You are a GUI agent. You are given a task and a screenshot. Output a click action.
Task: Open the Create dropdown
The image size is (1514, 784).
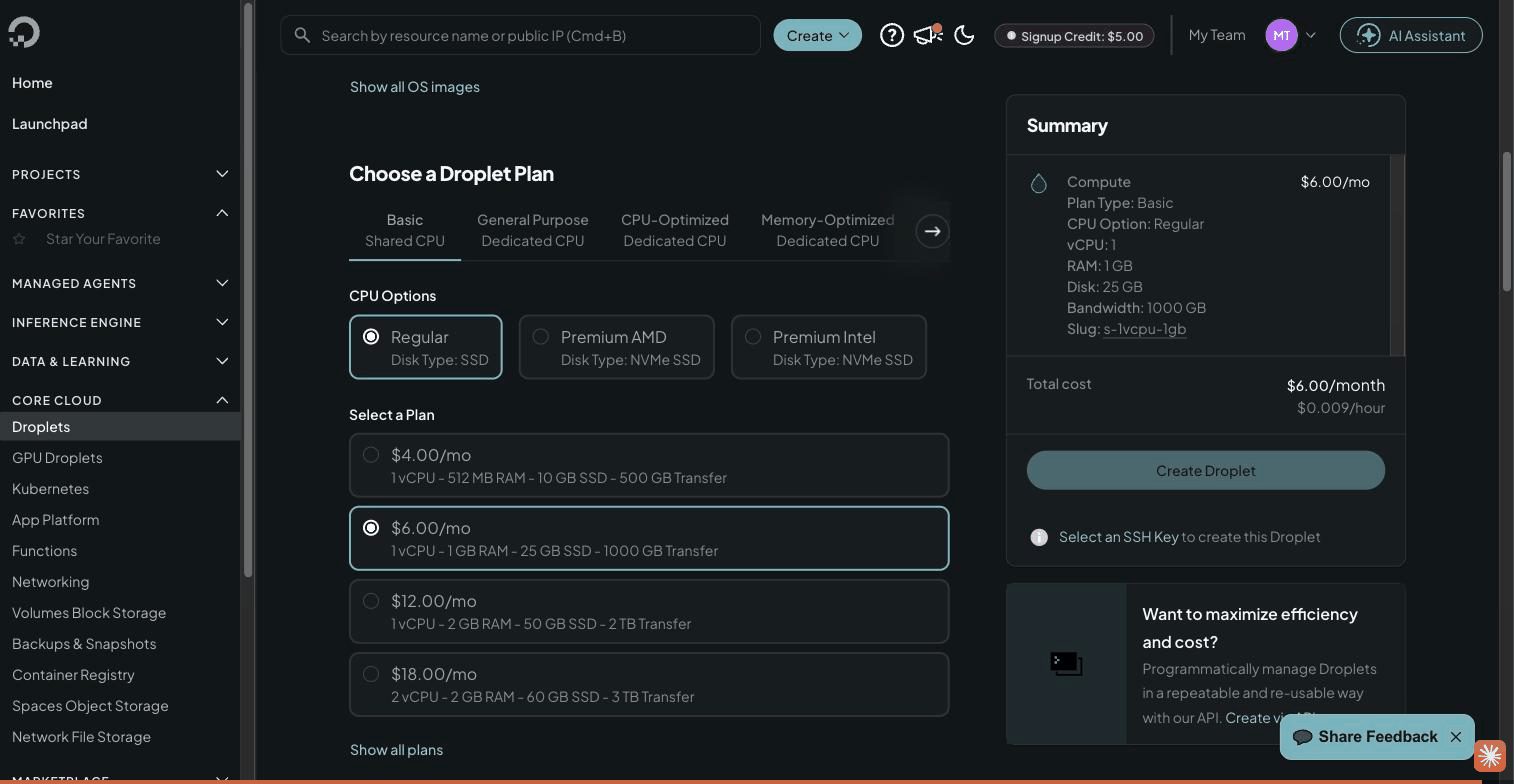click(x=817, y=35)
